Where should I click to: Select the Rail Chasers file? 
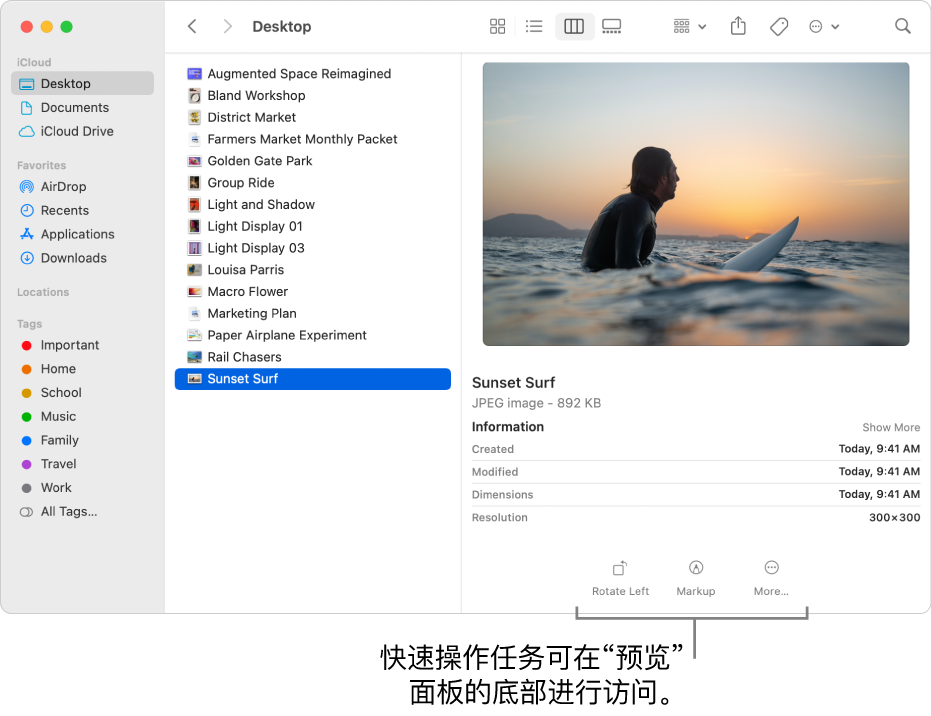click(313, 357)
